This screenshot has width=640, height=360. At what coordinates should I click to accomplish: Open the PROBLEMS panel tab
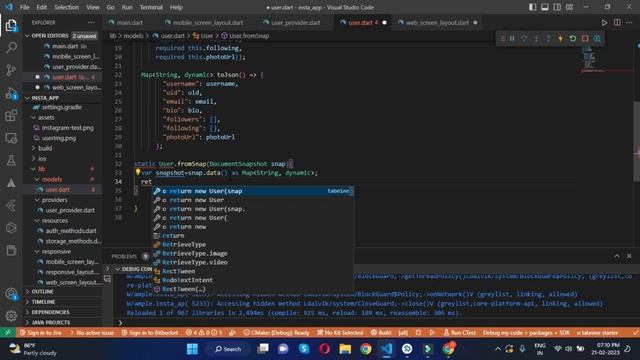click(x=124, y=256)
